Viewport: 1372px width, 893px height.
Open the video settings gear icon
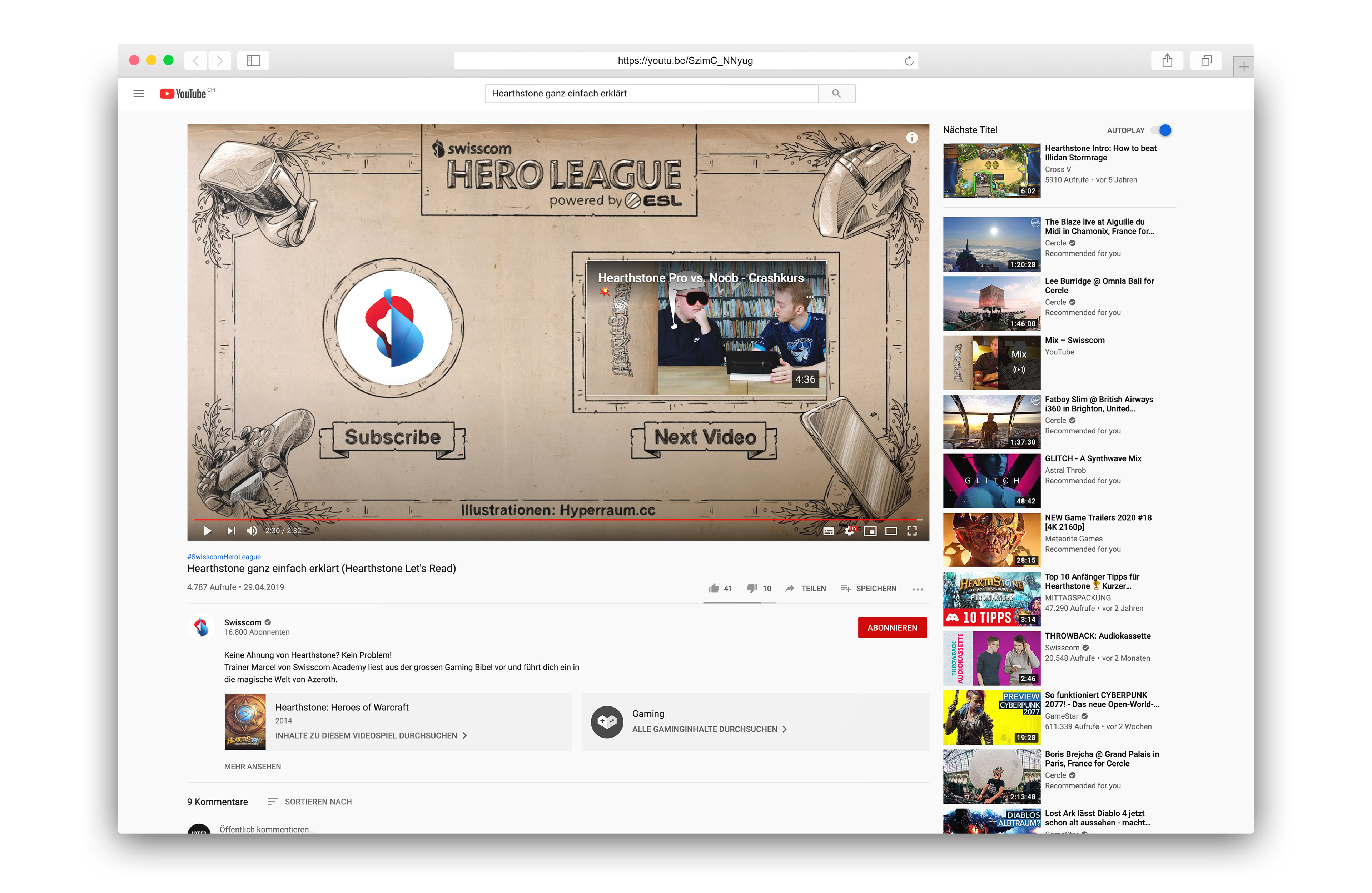849,530
